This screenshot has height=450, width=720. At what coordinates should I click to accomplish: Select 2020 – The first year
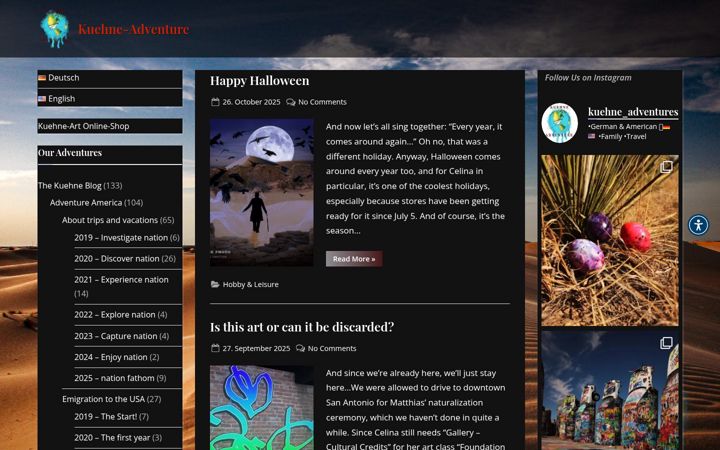point(112,438)
